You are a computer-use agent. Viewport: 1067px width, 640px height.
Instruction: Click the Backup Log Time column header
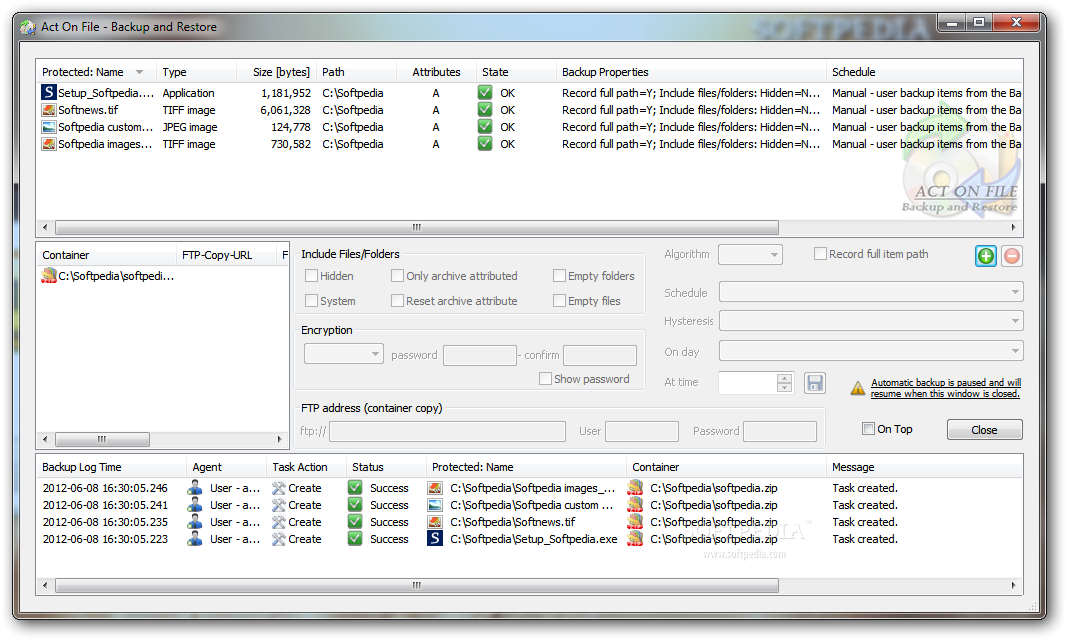click(x=112, y=467)
